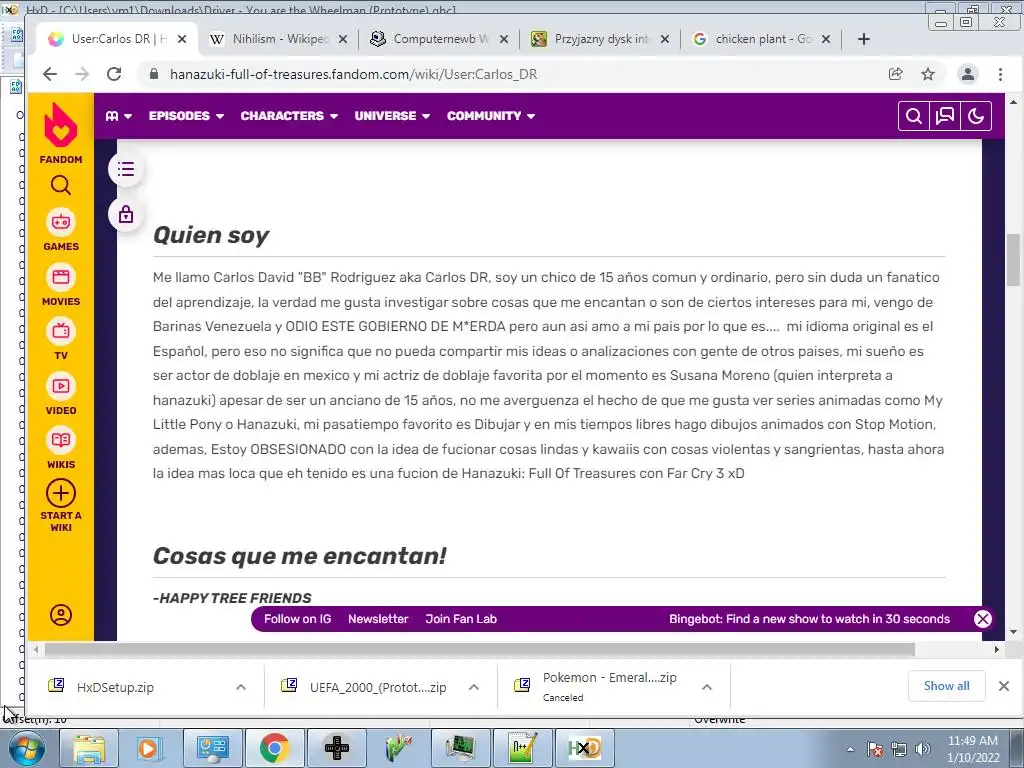Open Windows Explorer from the taskbar
The image size is (1024, 768).
(89, 748)
